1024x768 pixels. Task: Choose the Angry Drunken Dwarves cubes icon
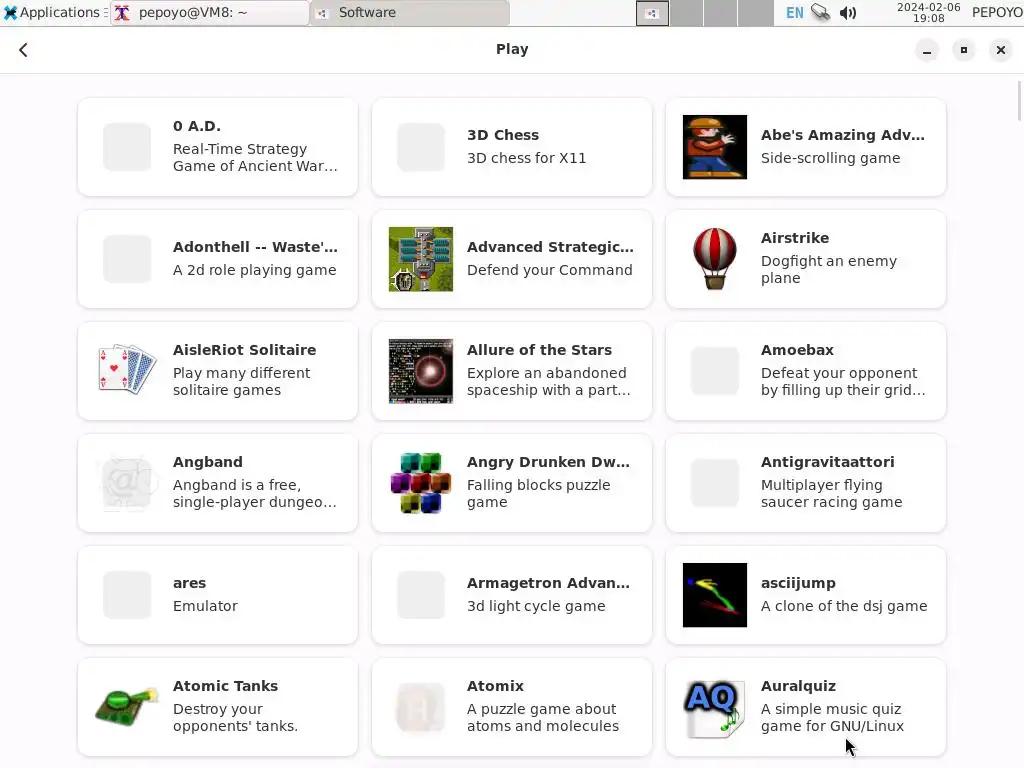[x=421, y=483]
